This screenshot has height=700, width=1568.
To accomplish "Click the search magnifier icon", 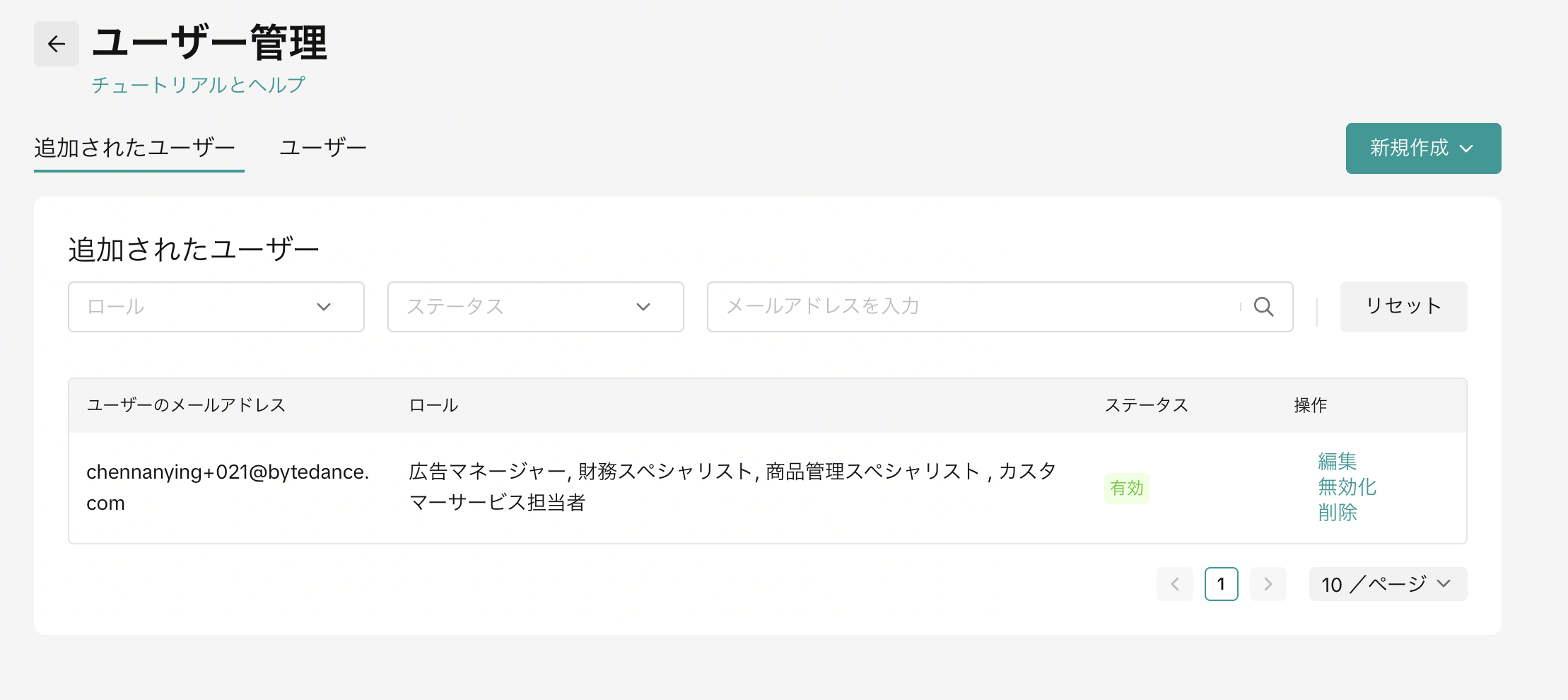I will 1263,307.
